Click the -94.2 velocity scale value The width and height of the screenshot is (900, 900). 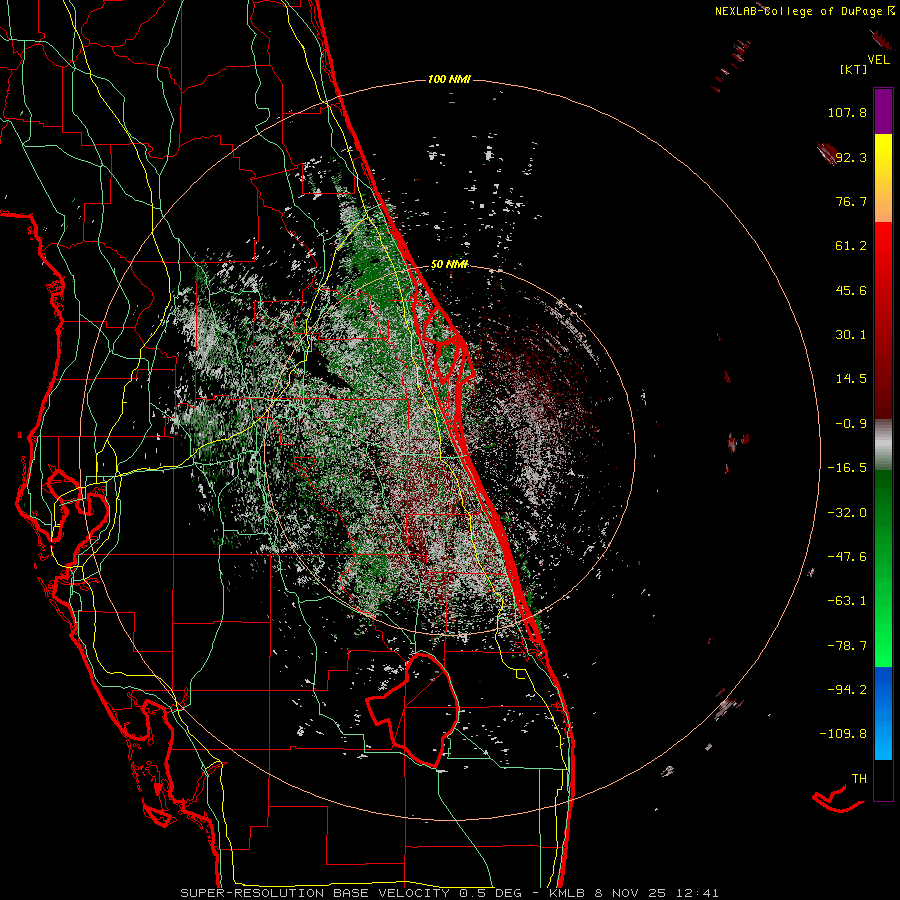pos(847,689)
